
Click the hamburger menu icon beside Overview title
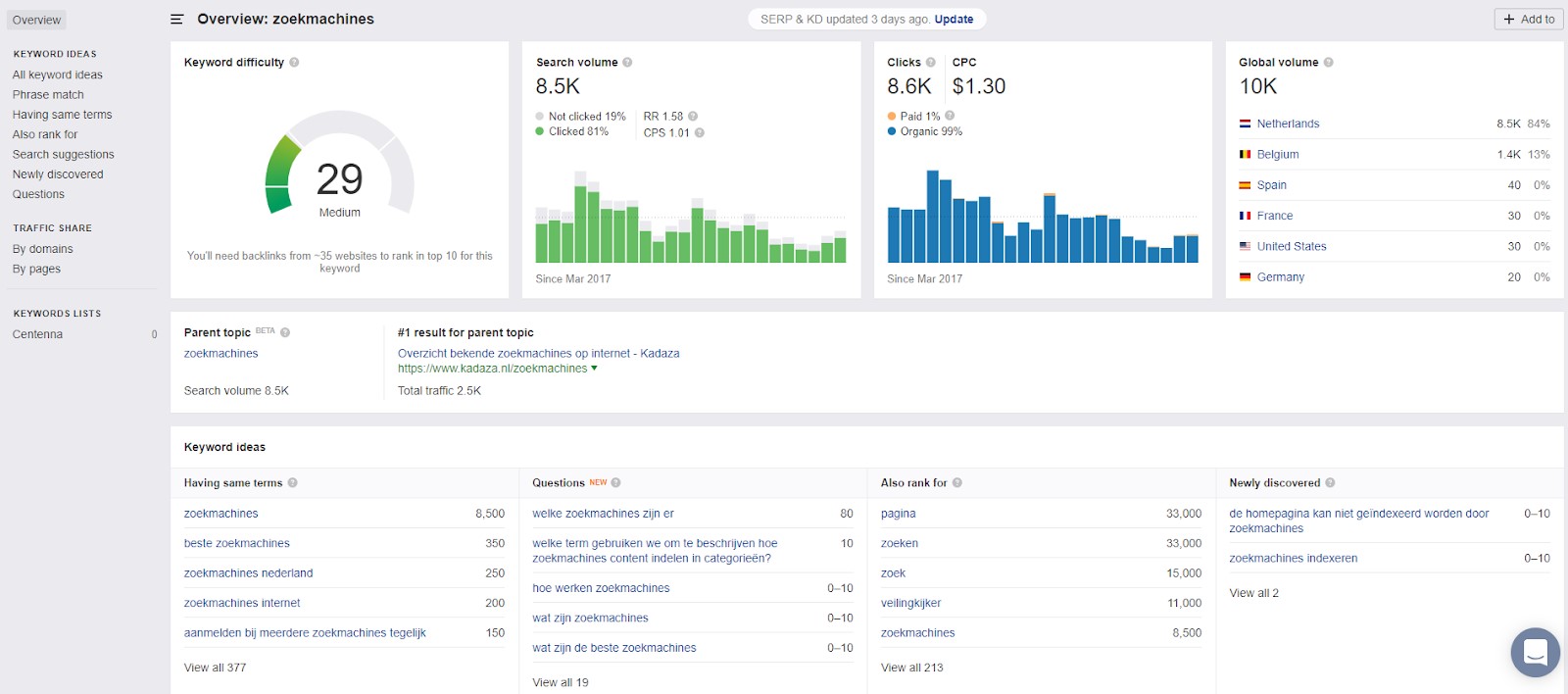coord(176,20)
